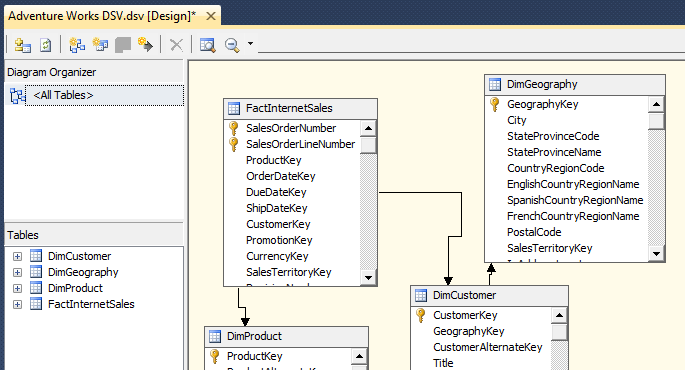Select DimProduct in the Tables tree

point(75,288)
